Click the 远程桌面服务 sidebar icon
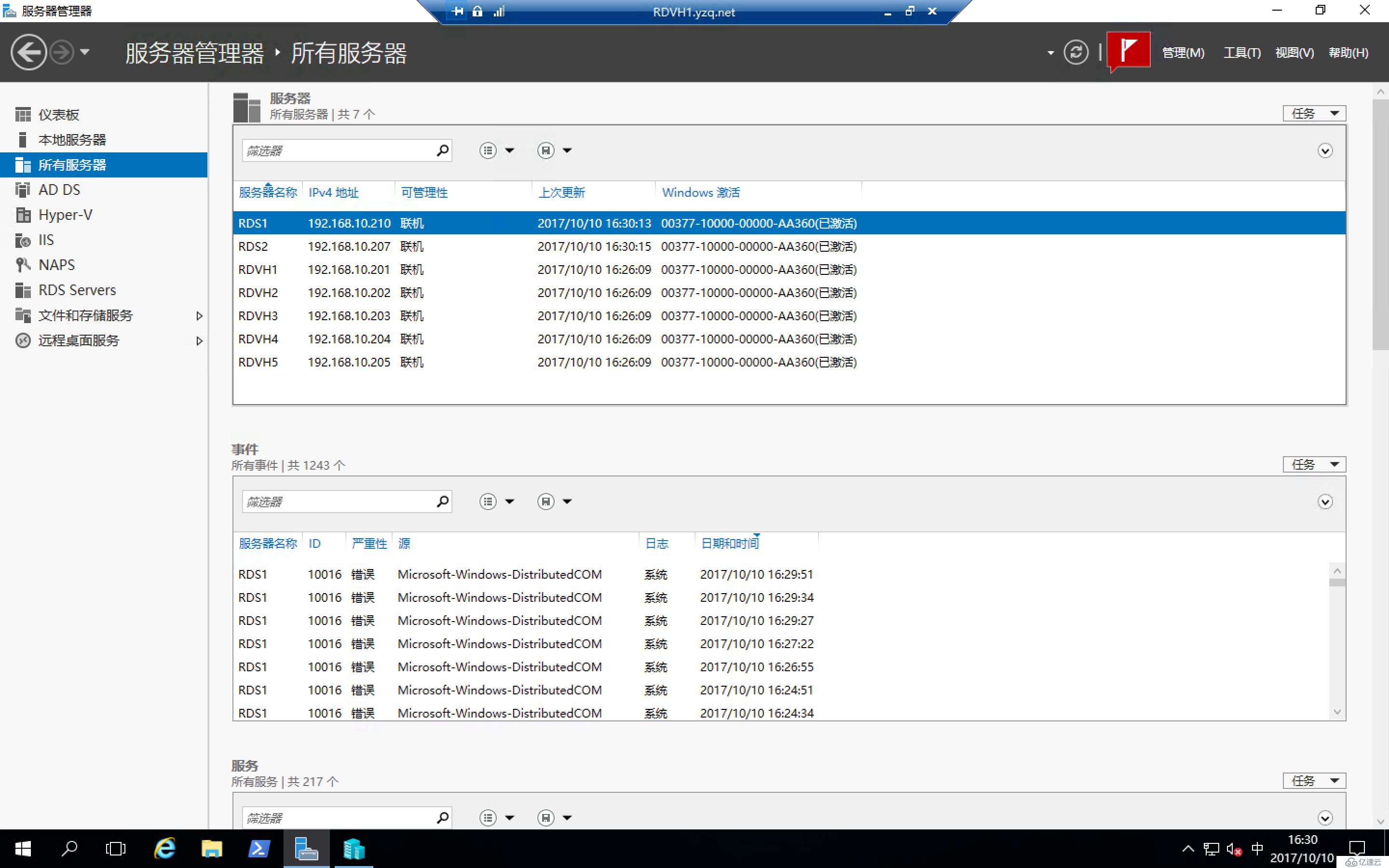 click(x=23, y=340)
